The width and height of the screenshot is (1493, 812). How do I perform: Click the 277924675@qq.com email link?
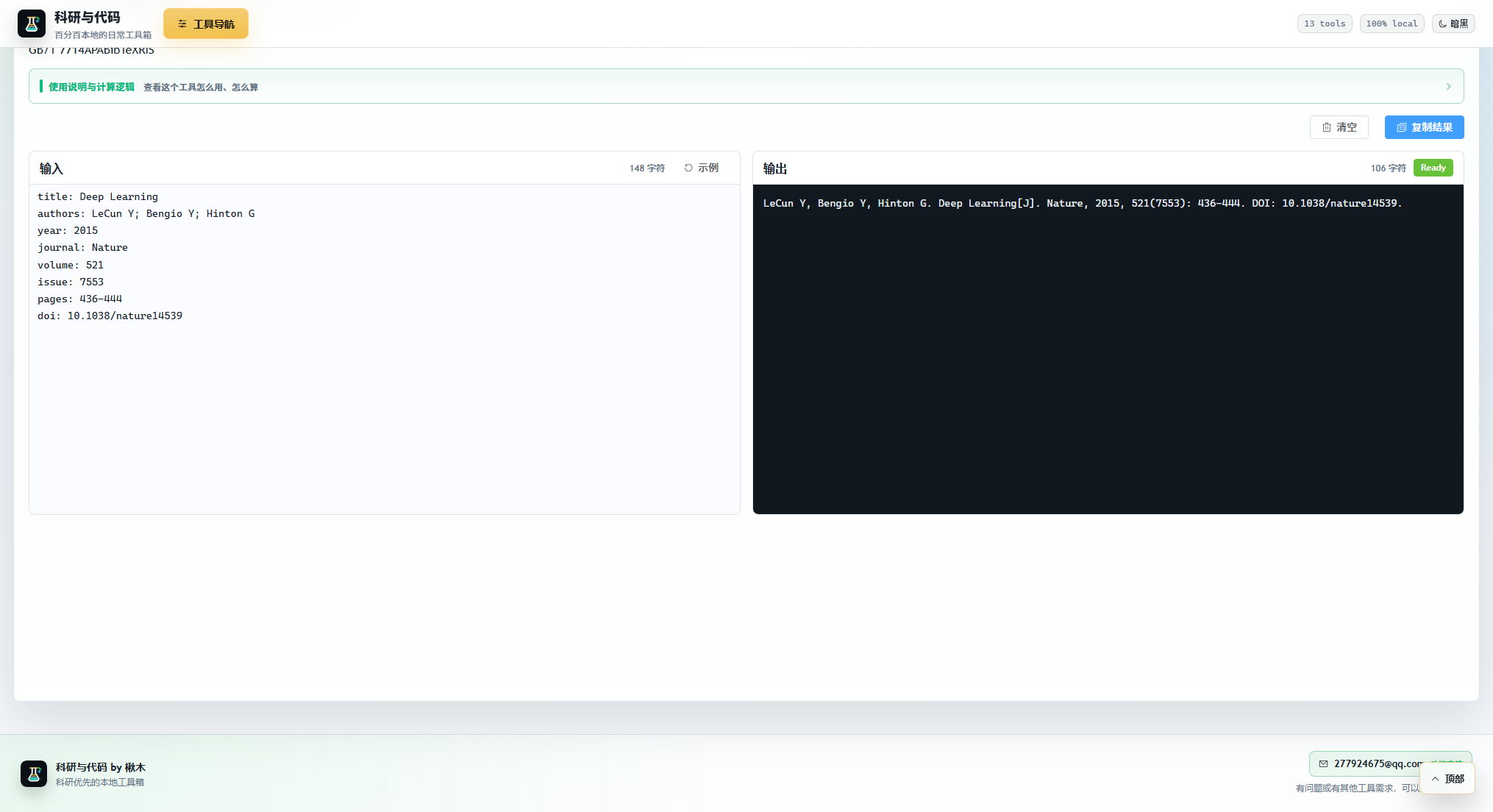point(1378,763)
